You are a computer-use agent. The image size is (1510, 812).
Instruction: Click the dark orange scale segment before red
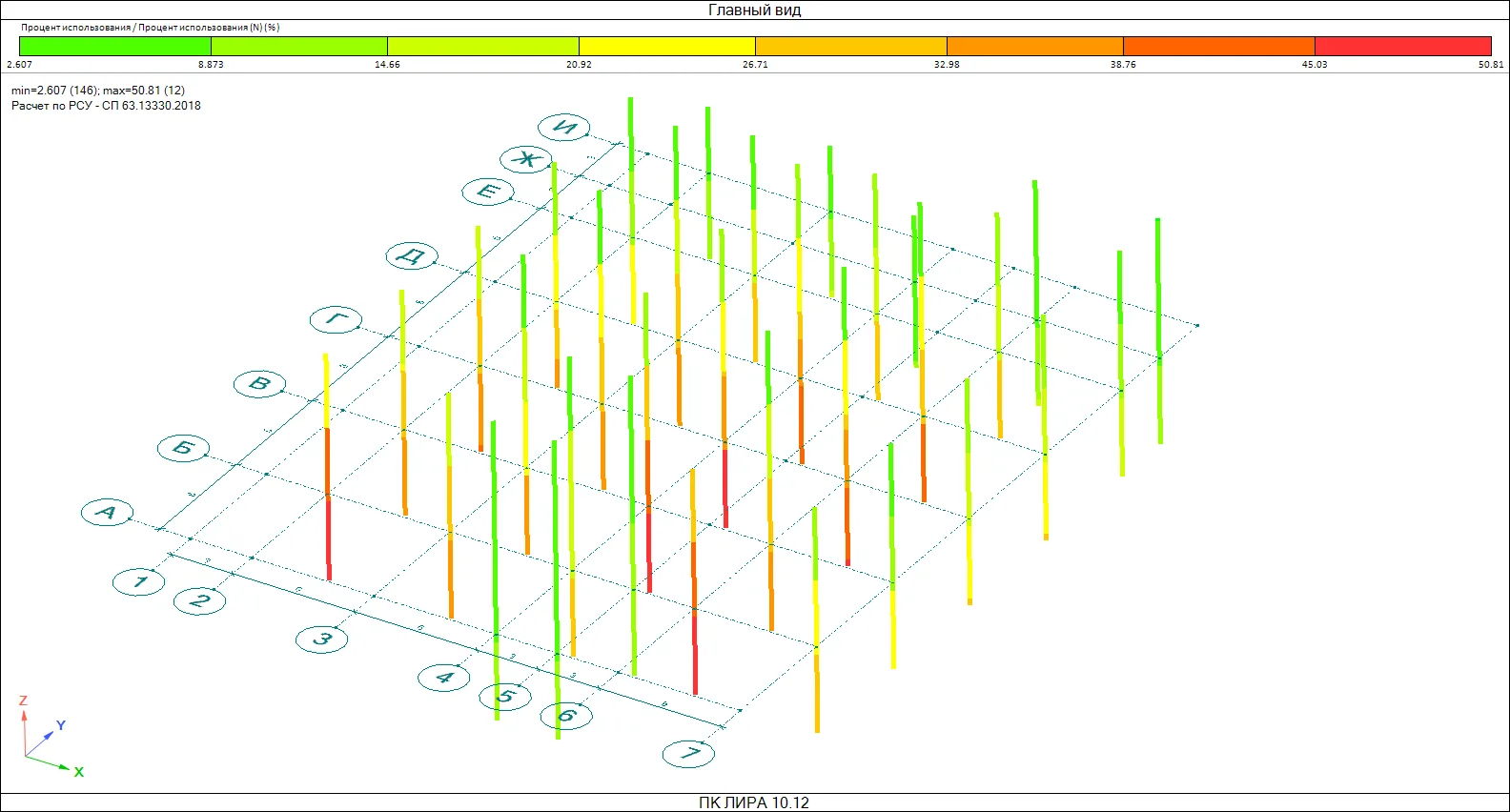click(x=1219, y=46)
